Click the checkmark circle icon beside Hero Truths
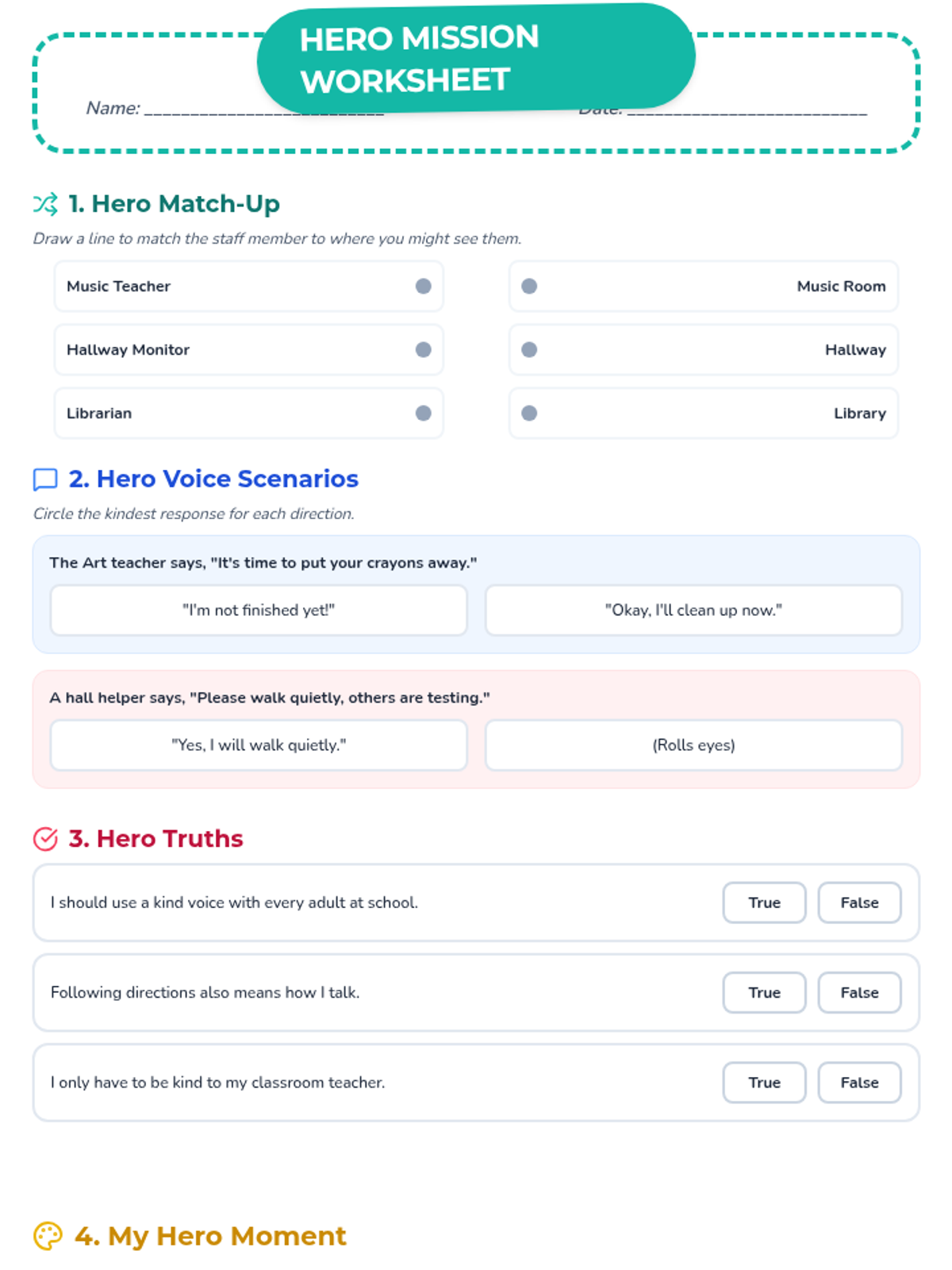 (45, 839)
